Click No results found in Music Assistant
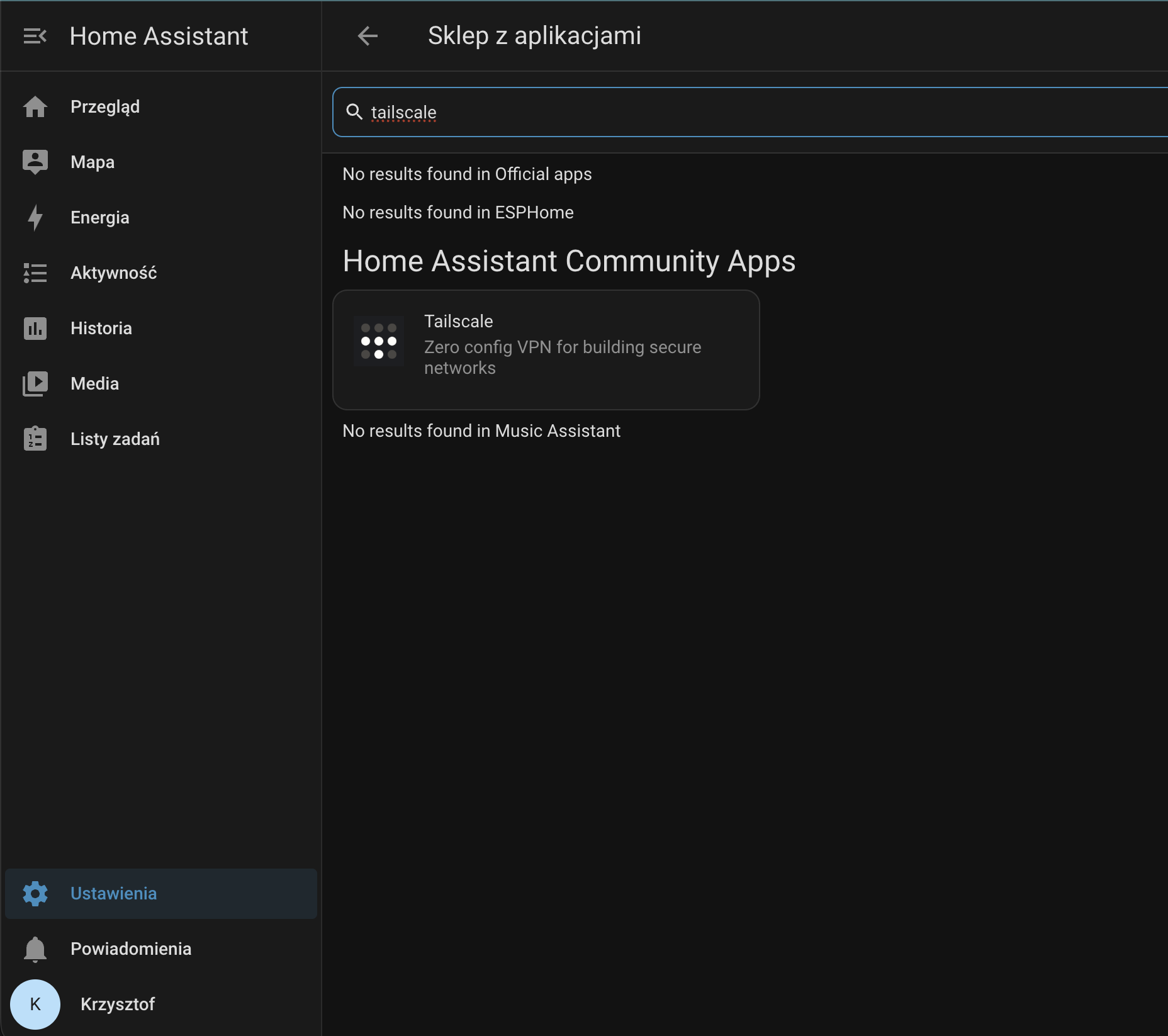Viewport: 1168px width, 1036px height. point(481,431)
